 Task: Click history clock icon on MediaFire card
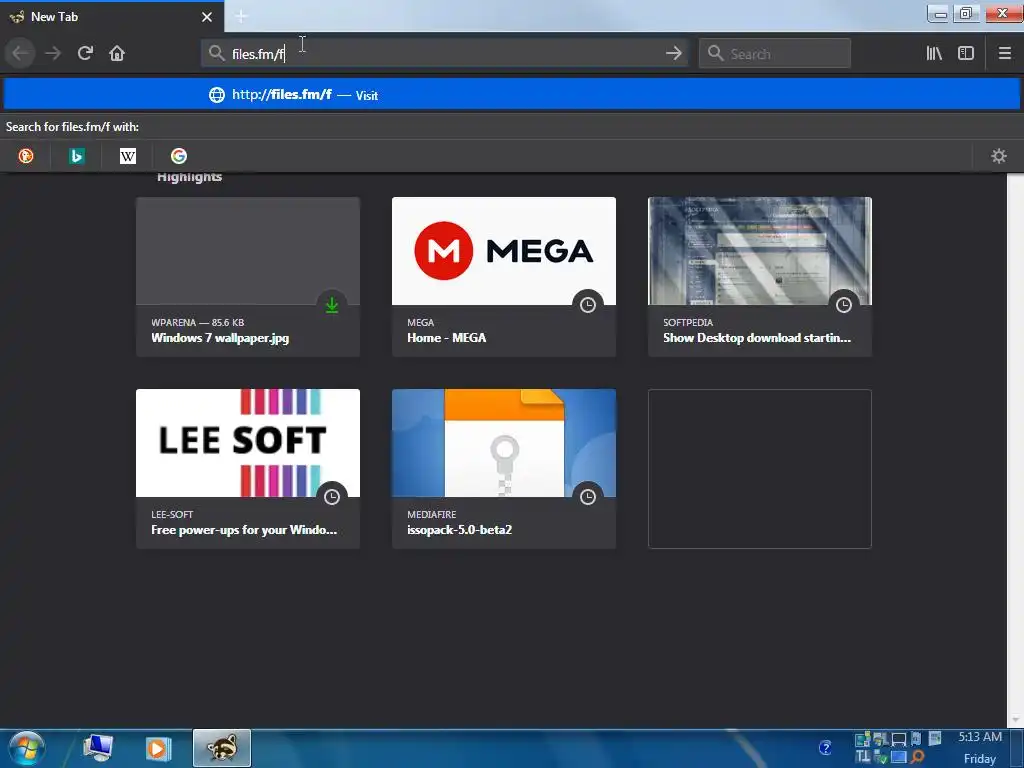pyautogui.click(x=588, y=496)
